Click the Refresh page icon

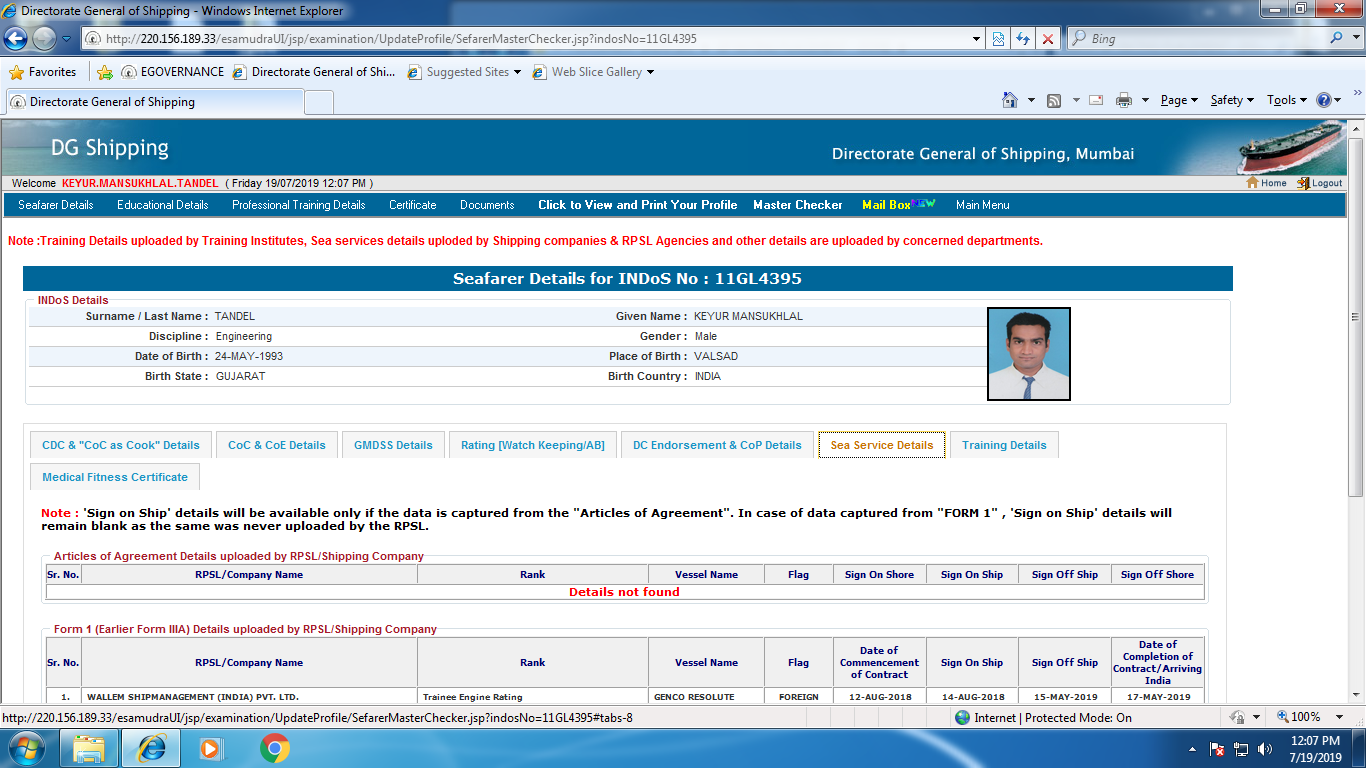(1022, 39)
